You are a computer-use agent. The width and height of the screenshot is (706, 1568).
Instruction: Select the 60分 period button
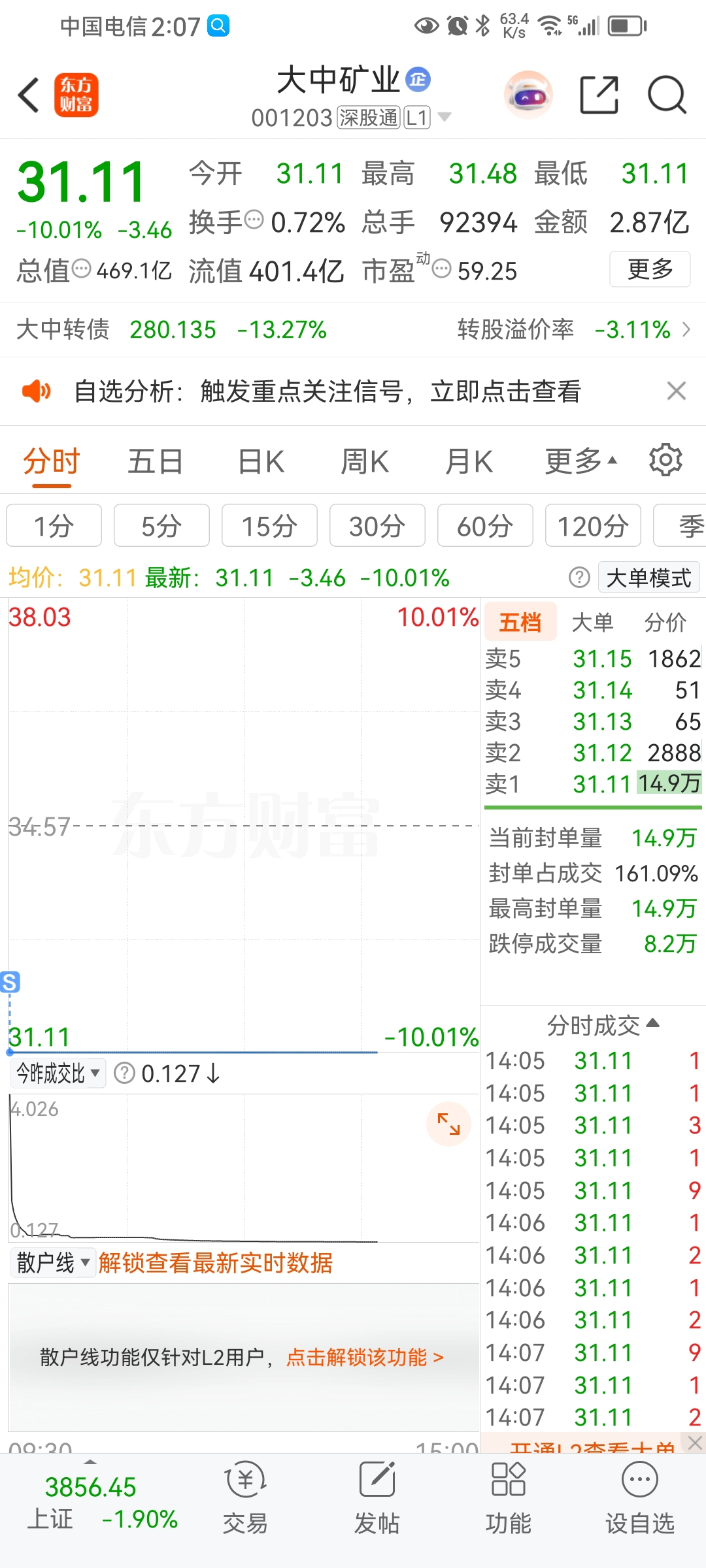click(485, 525)
